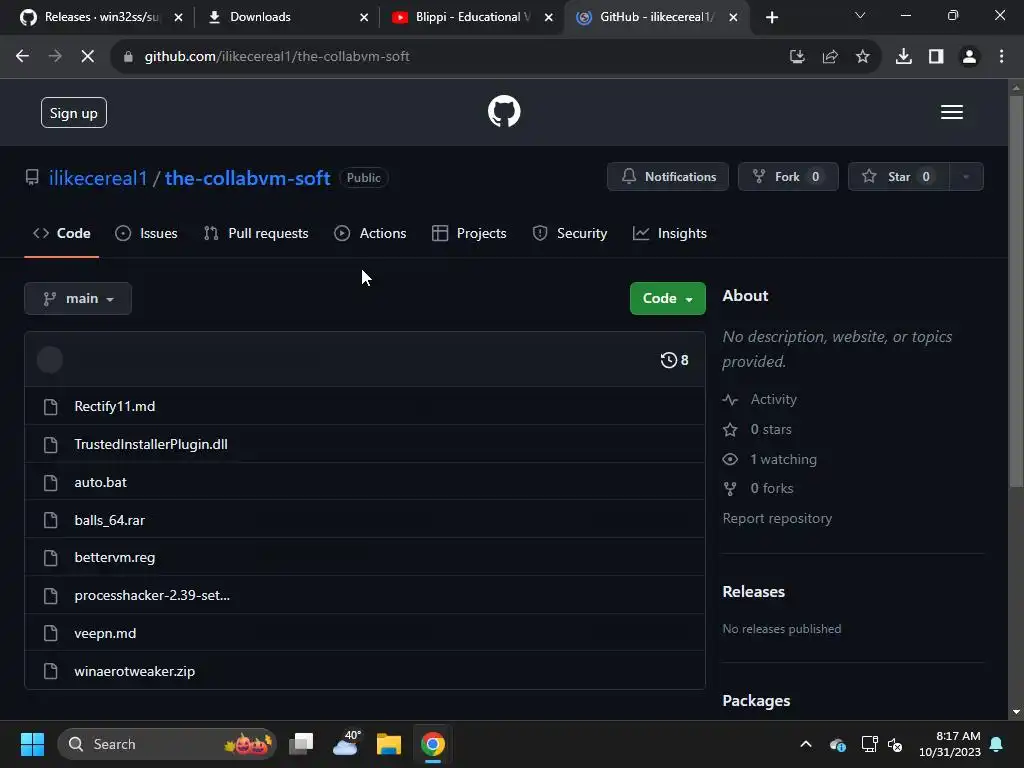Open Chrome three-dot menu
Image resolution: width=1024 pixels, height=768 pixels.
pyautogui.click(x=1002, y=56)
